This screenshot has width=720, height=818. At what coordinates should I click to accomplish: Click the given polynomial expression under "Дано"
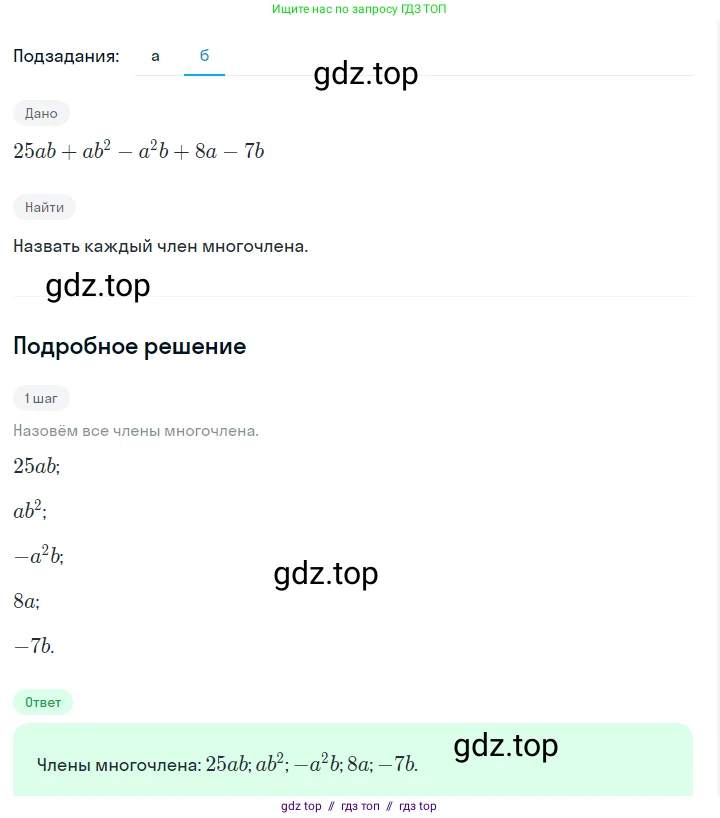[x=138, y=152]
